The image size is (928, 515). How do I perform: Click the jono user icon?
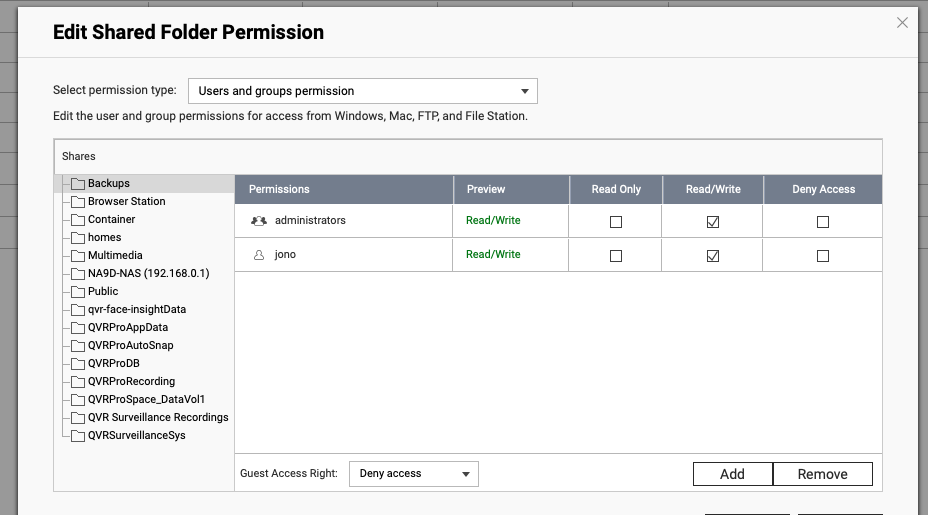pos(259,255)
